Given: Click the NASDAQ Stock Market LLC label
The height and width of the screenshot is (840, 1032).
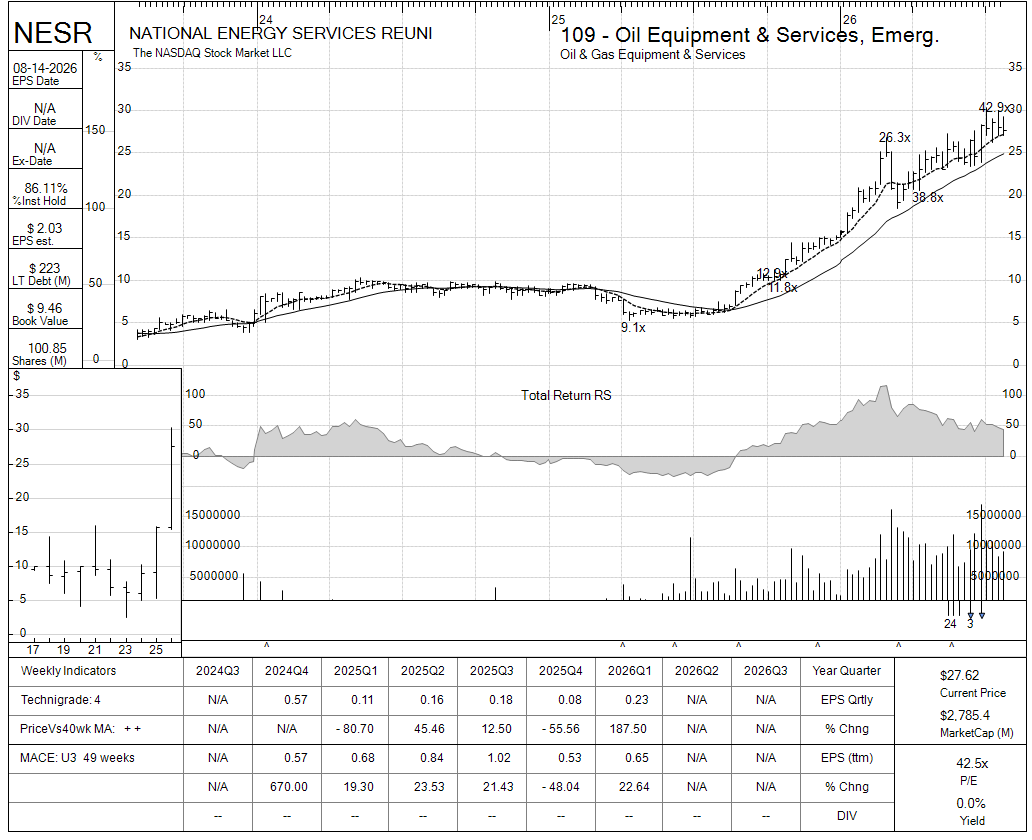Looking at the screenshot, I should click(212, 53).
